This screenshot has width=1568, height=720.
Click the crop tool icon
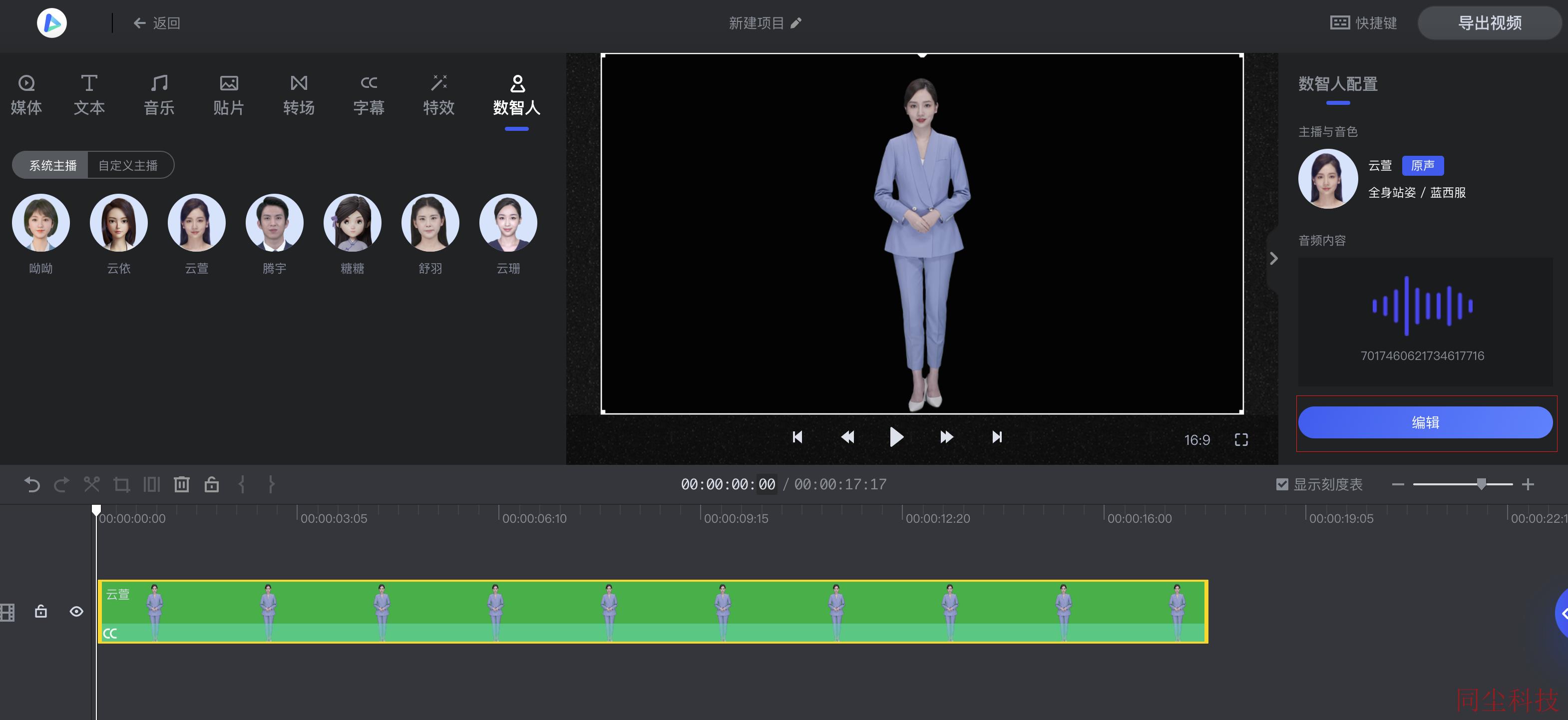coord(122,484)
